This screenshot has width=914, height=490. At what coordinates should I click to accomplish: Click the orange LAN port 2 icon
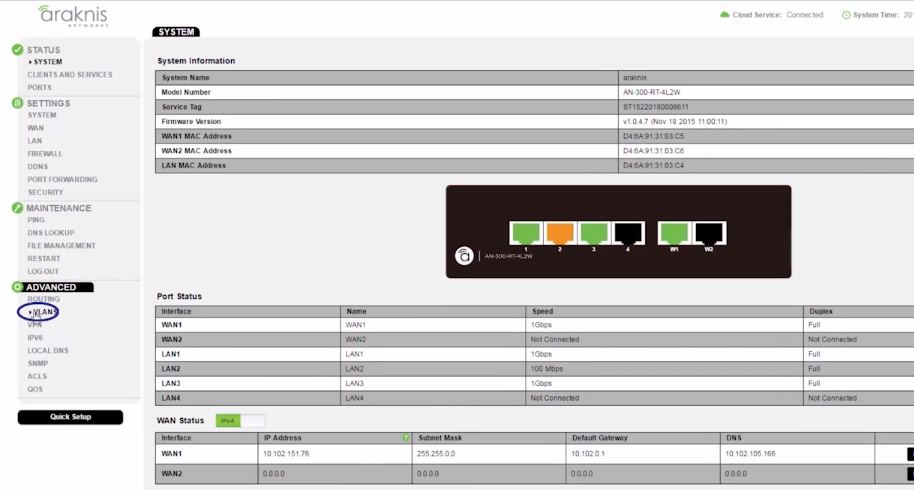click(560, 233)
